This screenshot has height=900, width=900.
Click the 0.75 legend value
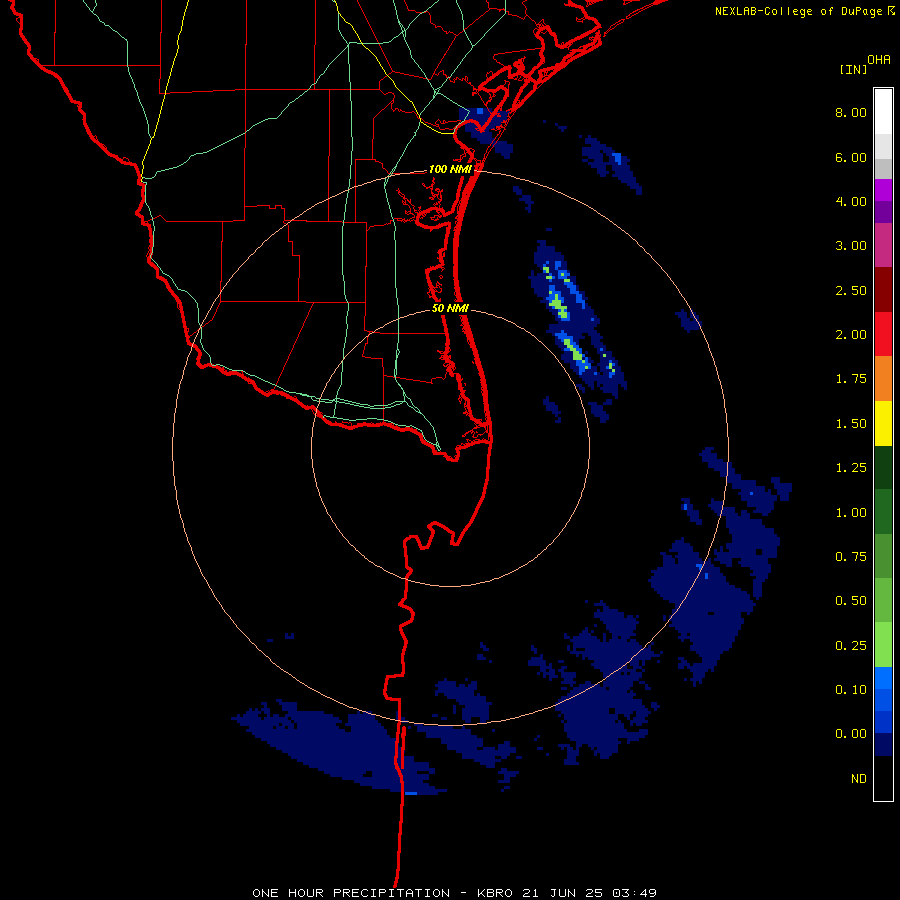tap(851, 557)
